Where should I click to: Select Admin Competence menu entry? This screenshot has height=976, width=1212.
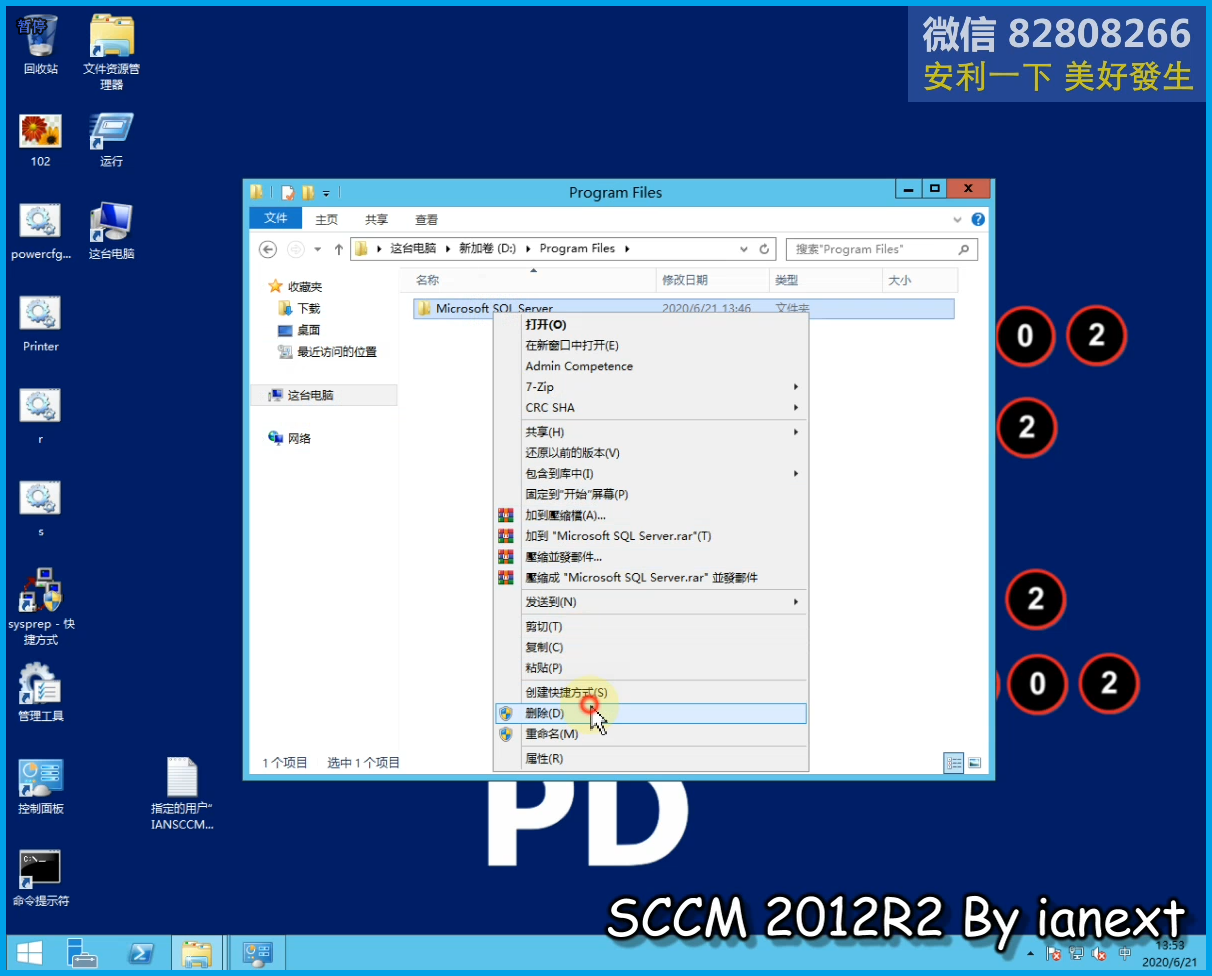[651, 366]
